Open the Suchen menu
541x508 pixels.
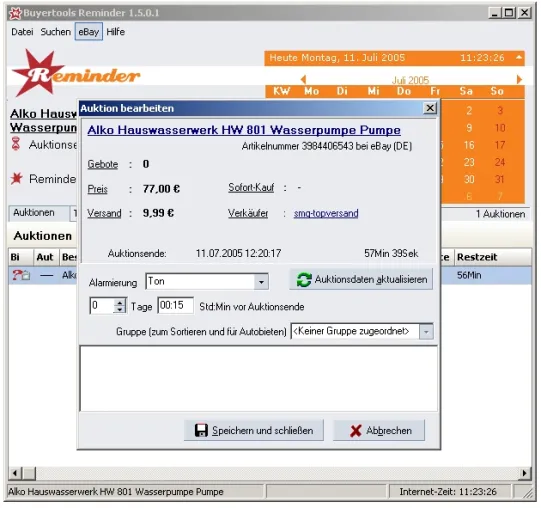pos(56,32)
